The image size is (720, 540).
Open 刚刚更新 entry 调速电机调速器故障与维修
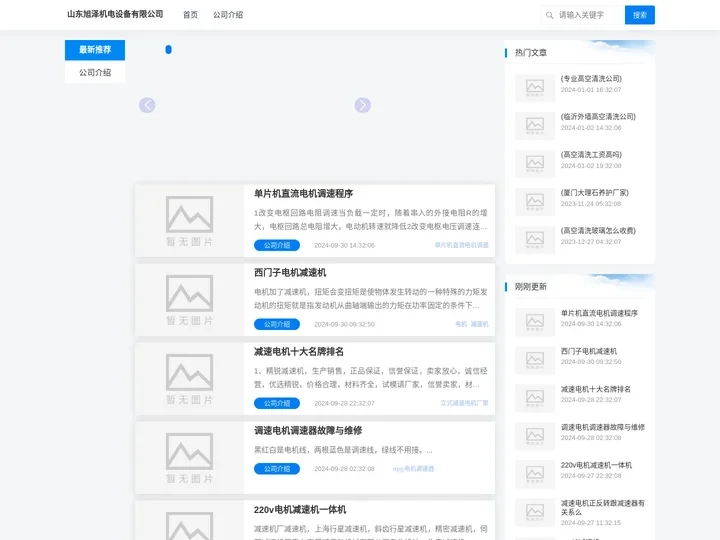[602, 428]
